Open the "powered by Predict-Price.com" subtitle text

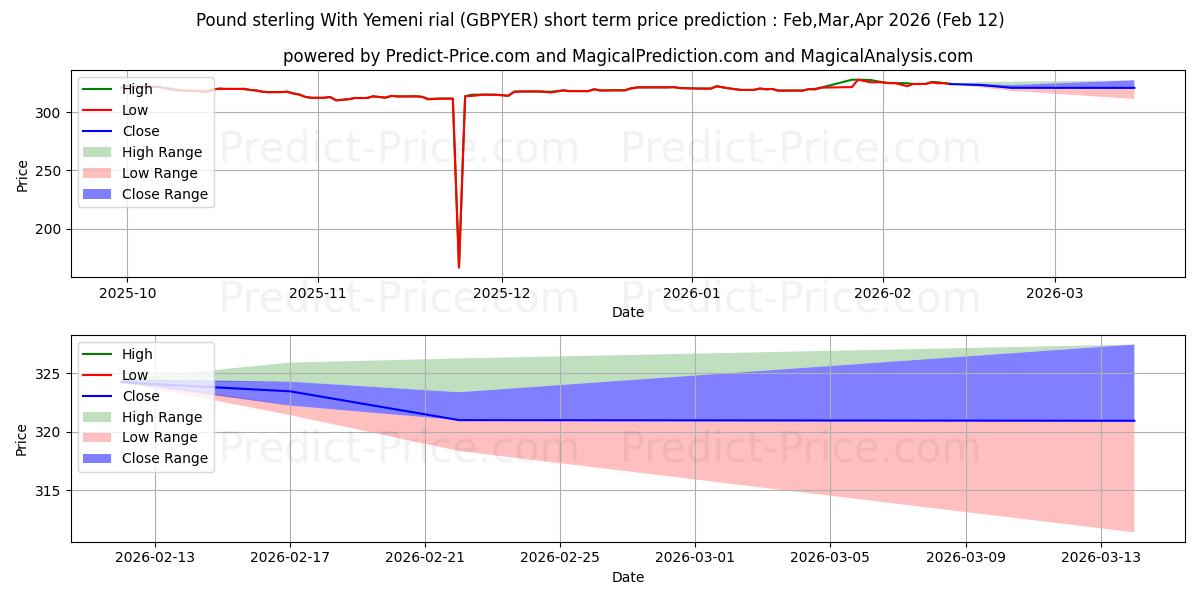pos(628,56)
